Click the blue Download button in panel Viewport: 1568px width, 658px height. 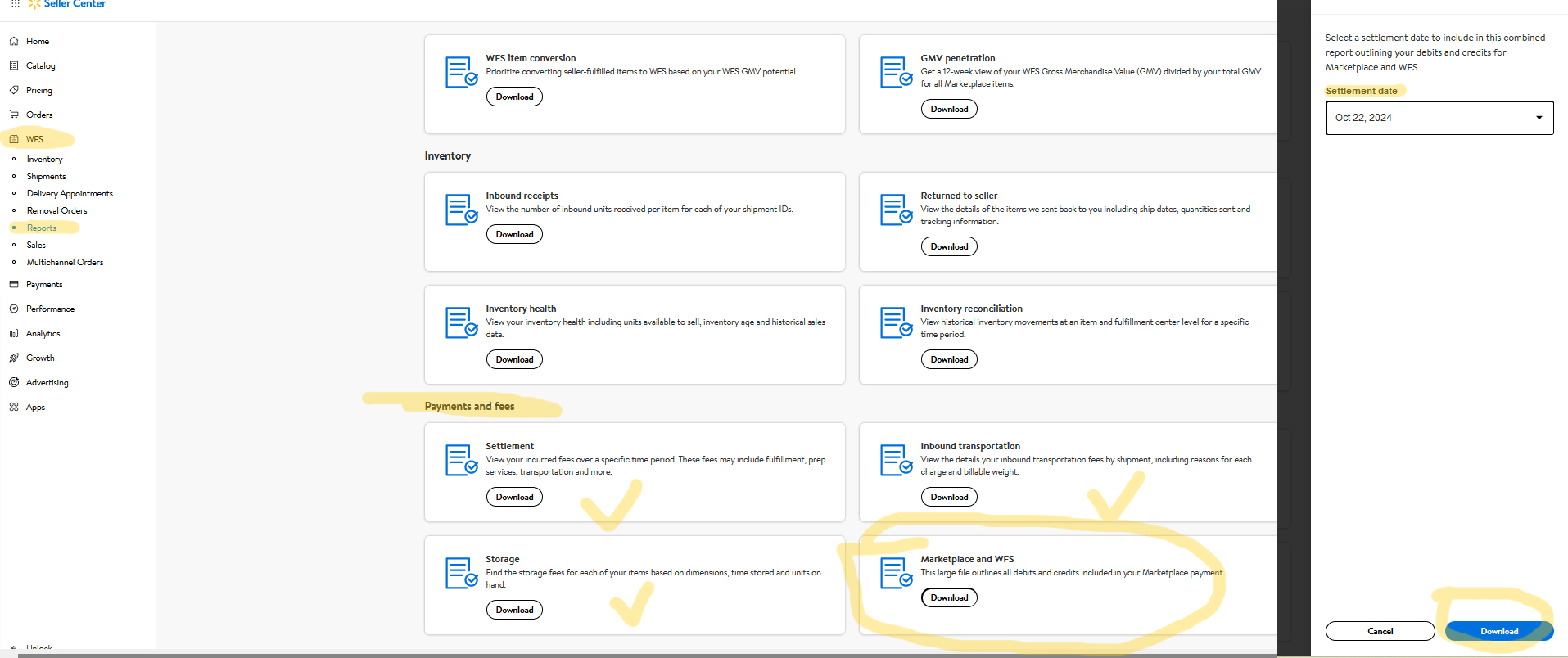tap(1498, 631)
